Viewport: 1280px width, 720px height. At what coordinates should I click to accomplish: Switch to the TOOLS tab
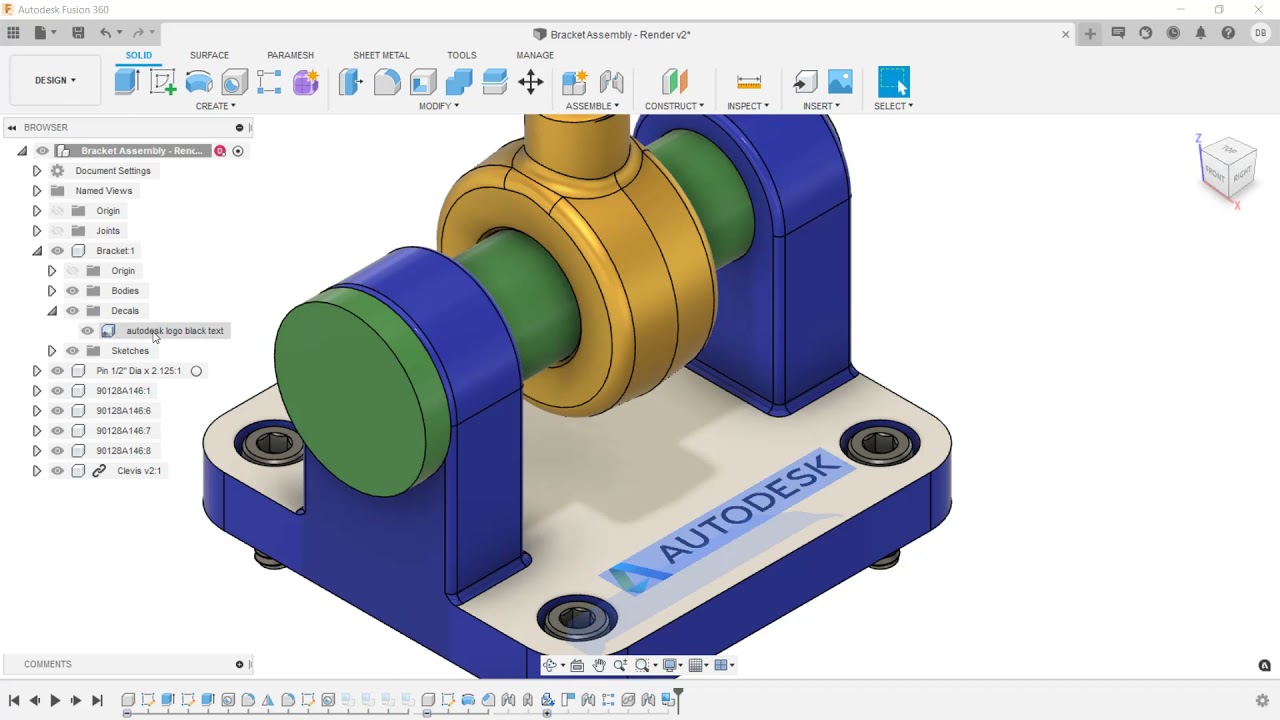coord(461,55)
